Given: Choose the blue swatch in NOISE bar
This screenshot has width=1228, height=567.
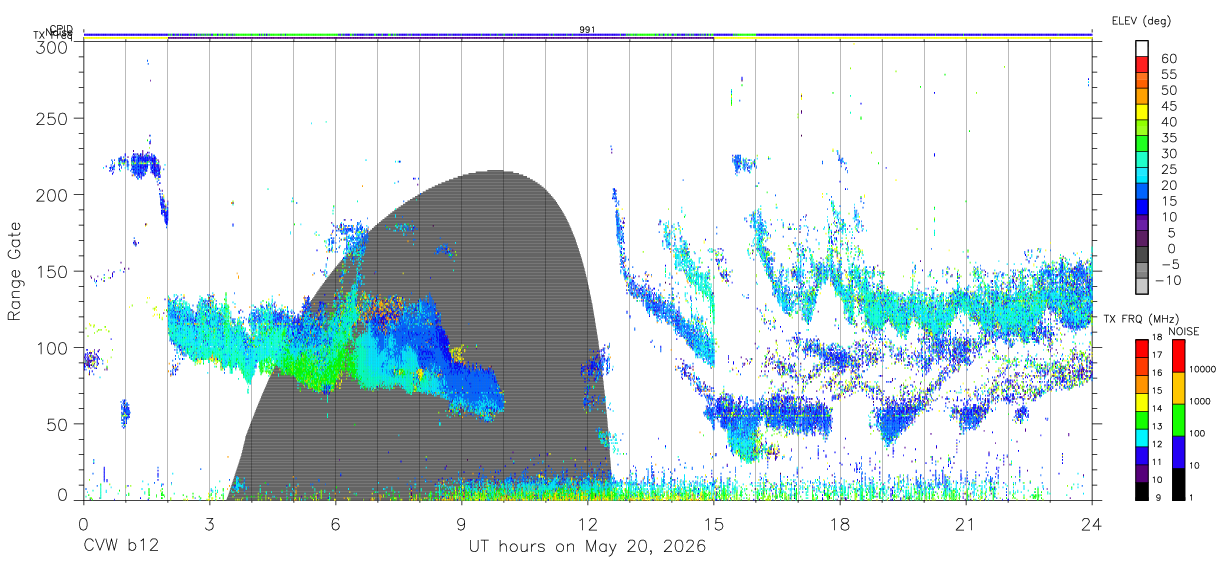Looking at the screenshot, I should [x=1178, y=451].
